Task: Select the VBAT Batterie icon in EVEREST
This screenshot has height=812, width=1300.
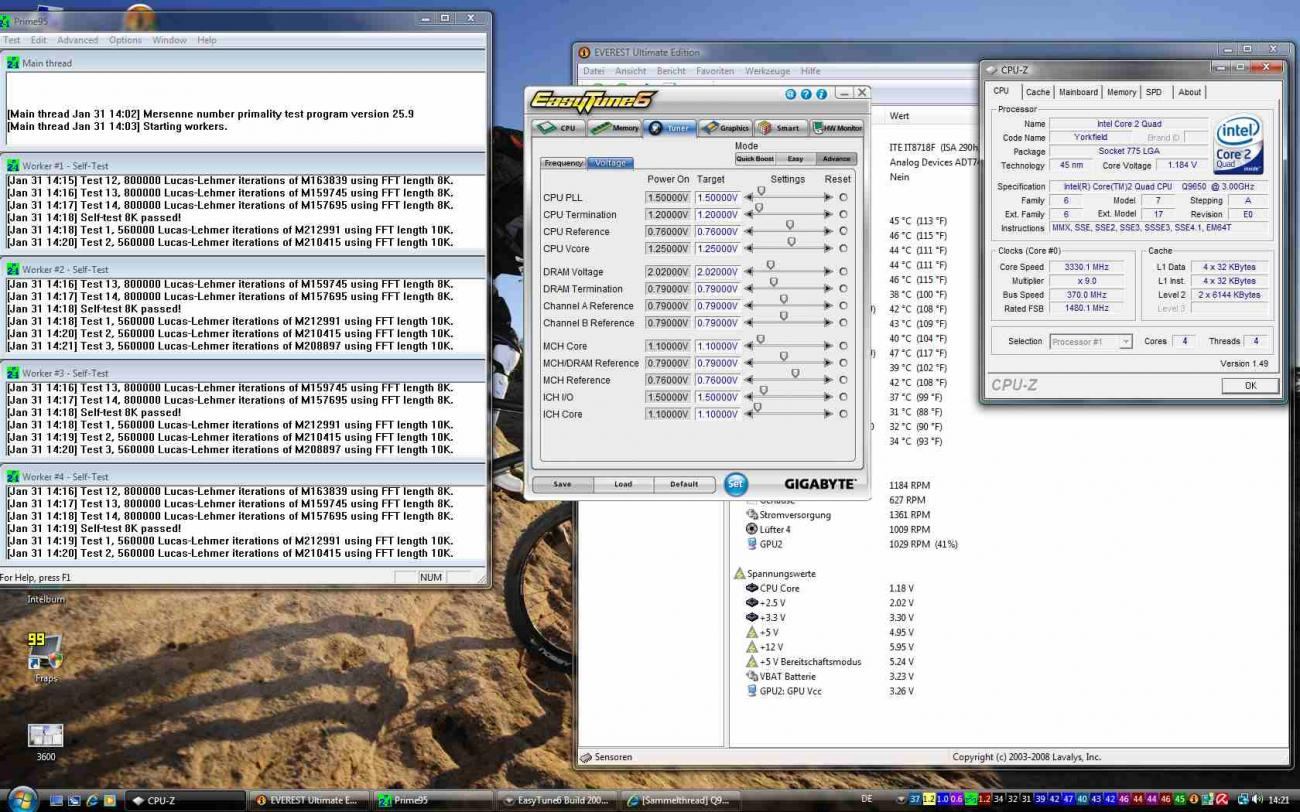Action: (752, 676)
